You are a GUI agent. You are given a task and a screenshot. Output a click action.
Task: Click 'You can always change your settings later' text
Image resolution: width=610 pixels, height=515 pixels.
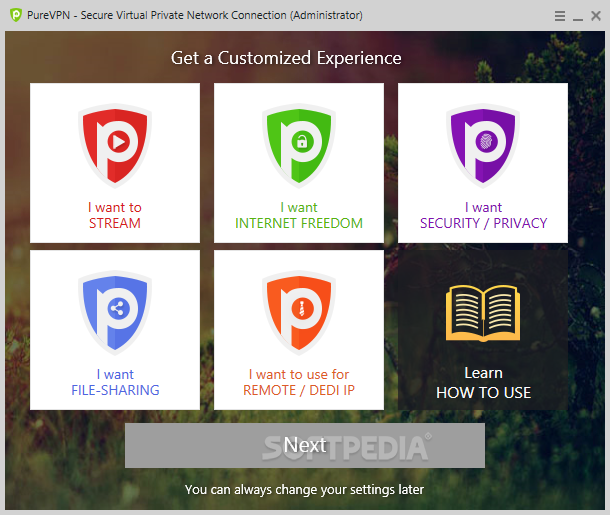(304, 490)
